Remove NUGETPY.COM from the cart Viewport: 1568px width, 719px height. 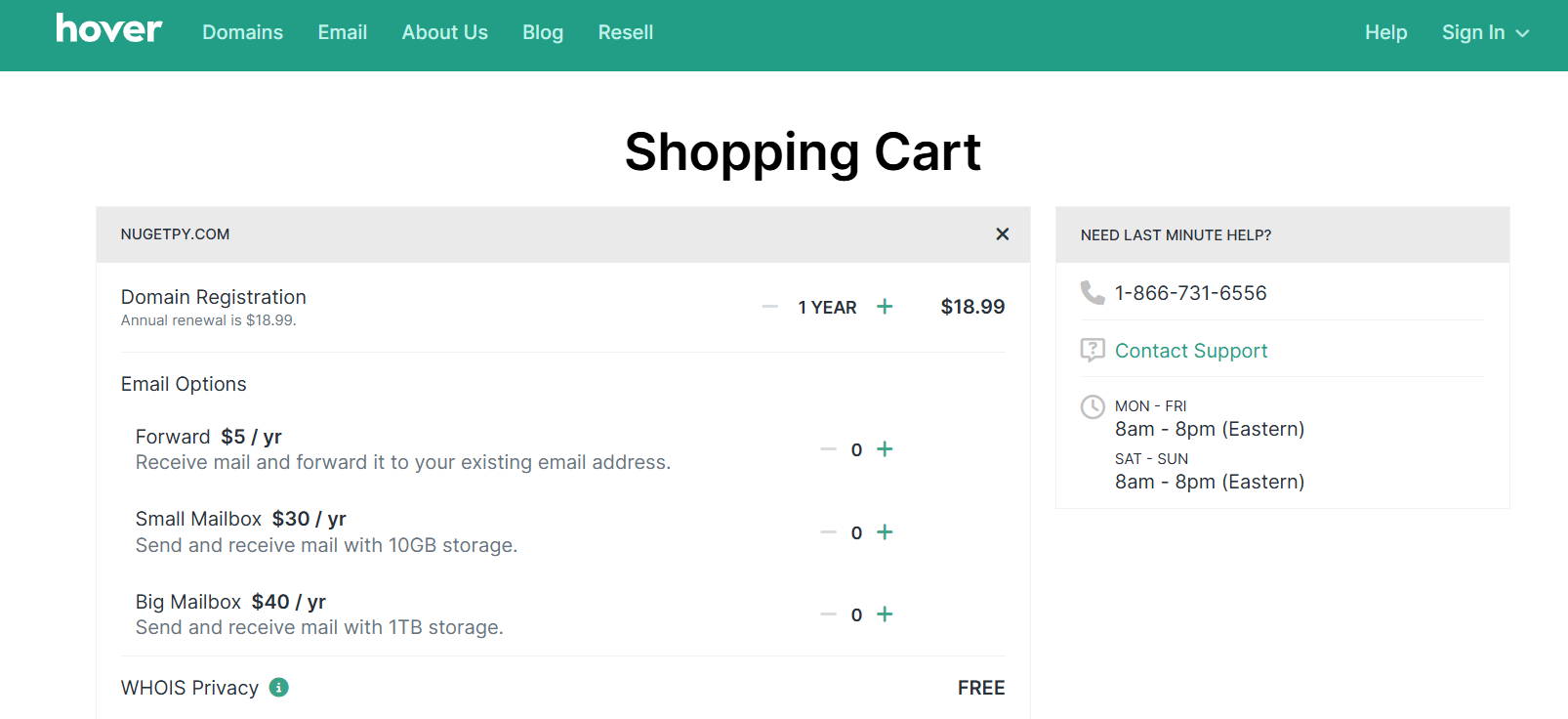1002,234
